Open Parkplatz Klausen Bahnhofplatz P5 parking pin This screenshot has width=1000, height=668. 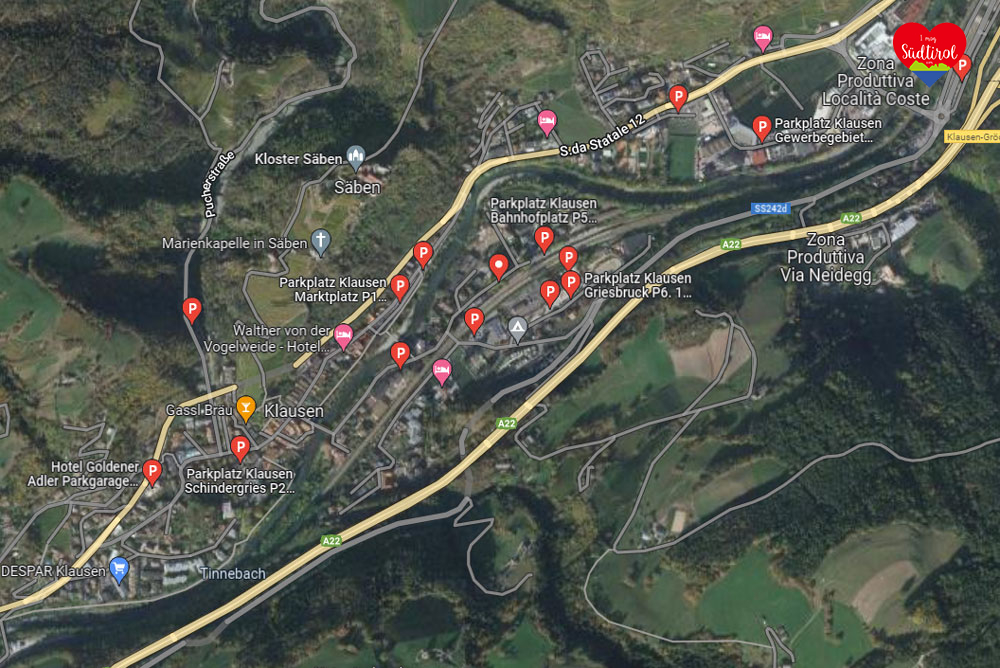543,239
